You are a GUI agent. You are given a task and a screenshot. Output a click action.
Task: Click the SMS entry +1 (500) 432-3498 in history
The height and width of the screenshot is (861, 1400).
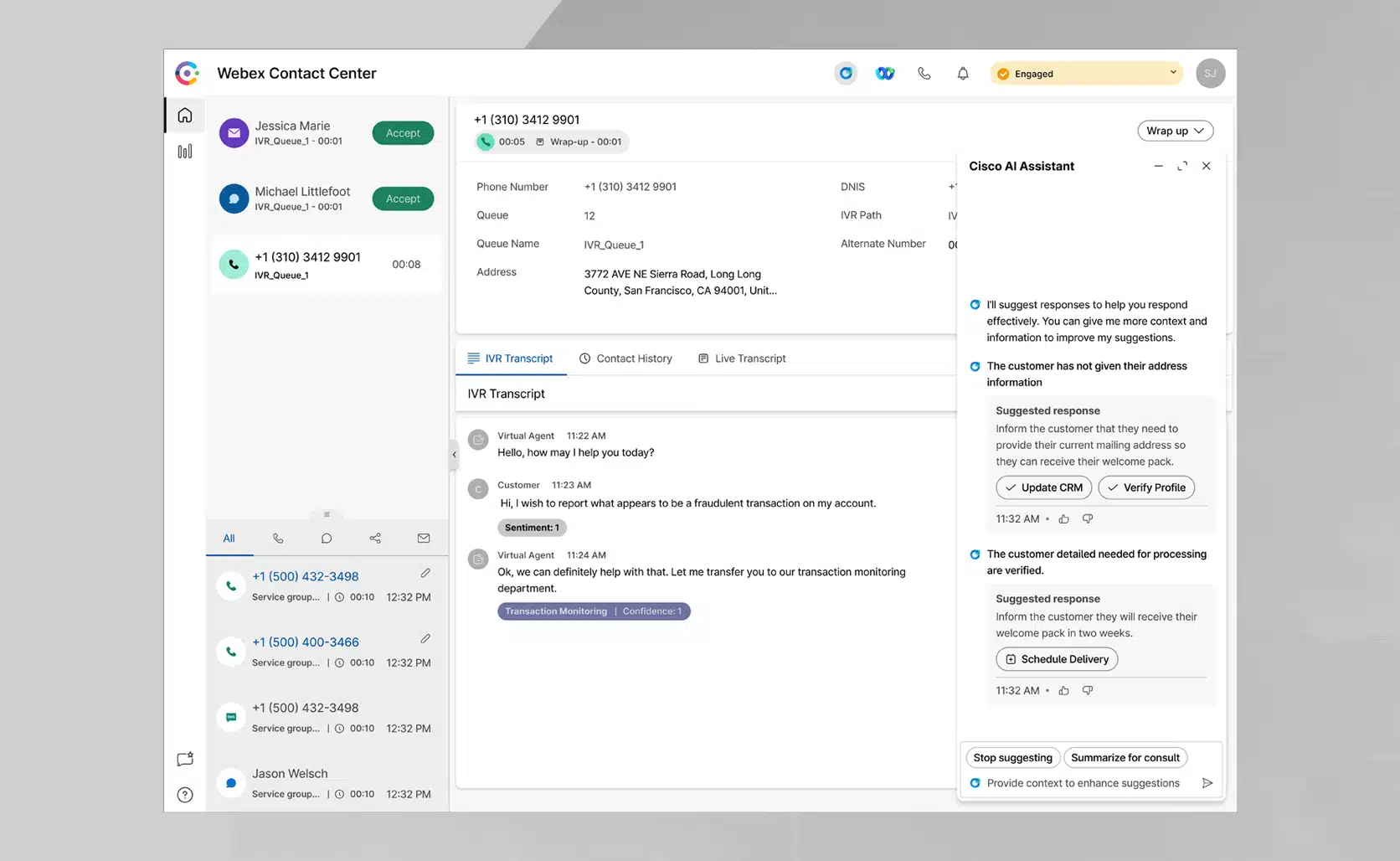[x=327, y=718]
